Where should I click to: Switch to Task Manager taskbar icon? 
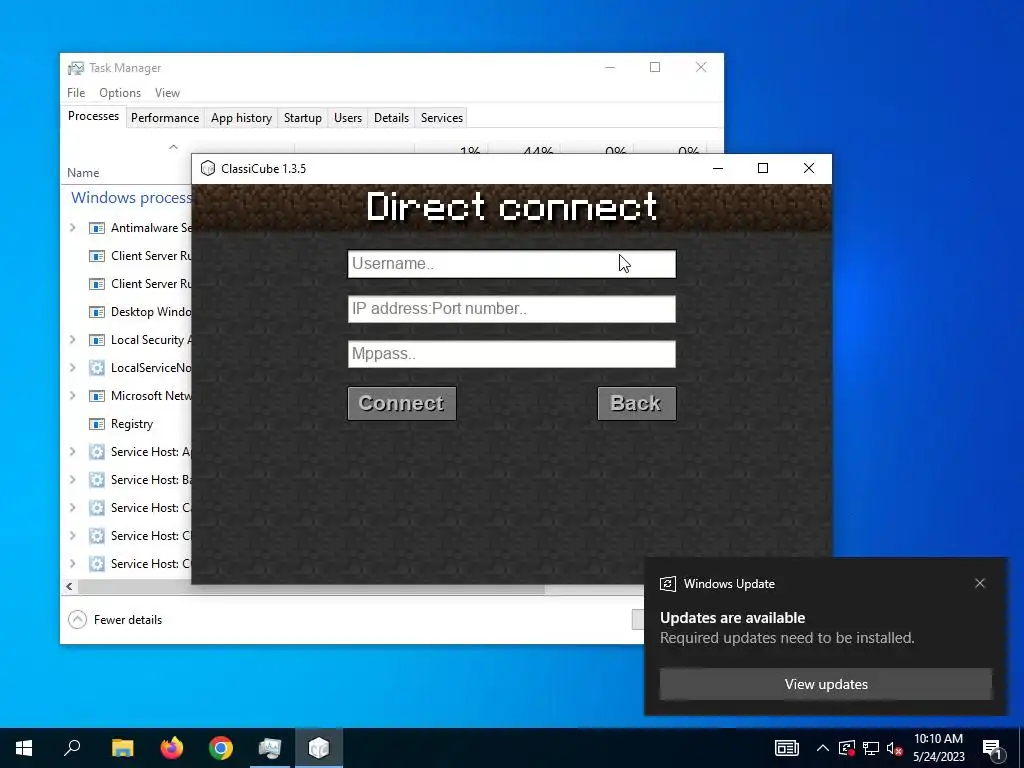click(x=270, y=748)
